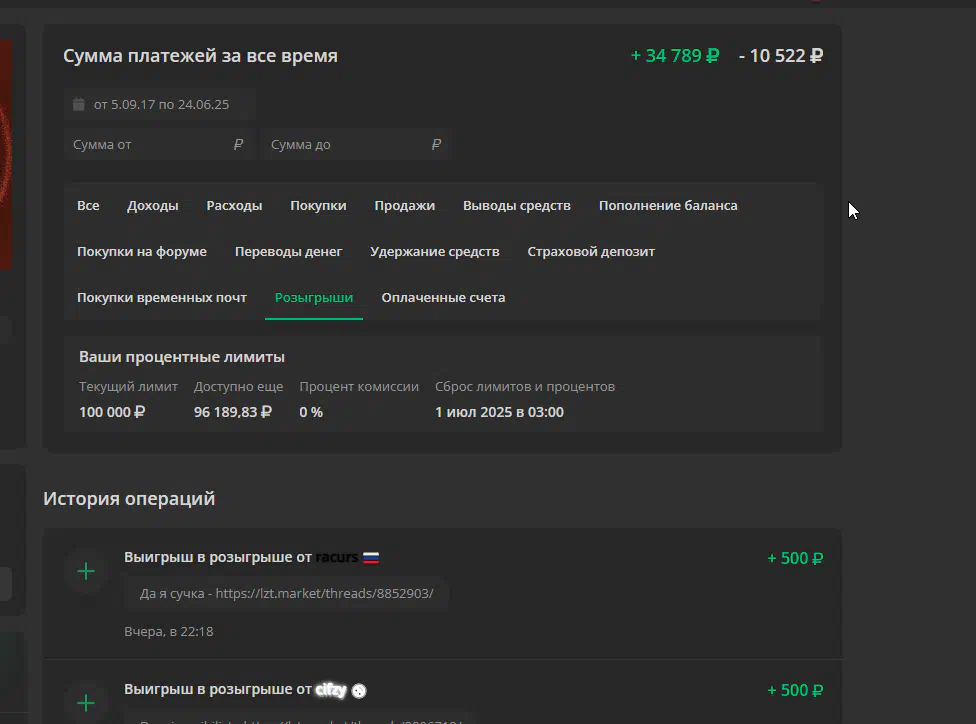Open the Расходы tab
The width and height of the screenshot is (976, 724).
234,205
